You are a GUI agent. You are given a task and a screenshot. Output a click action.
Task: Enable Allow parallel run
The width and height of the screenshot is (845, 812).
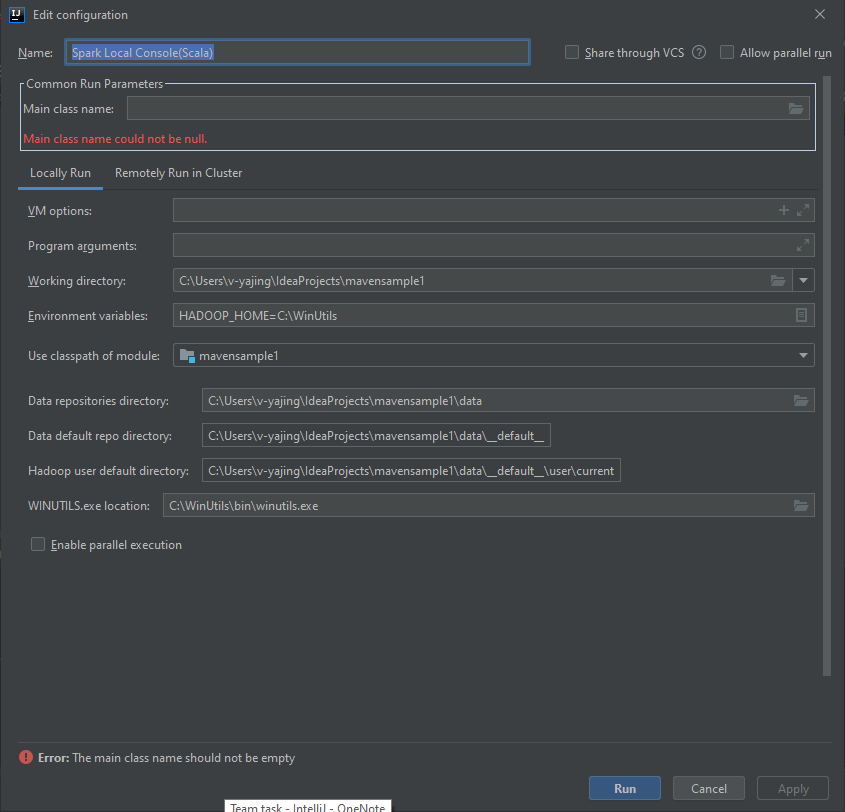click(726, 51)
